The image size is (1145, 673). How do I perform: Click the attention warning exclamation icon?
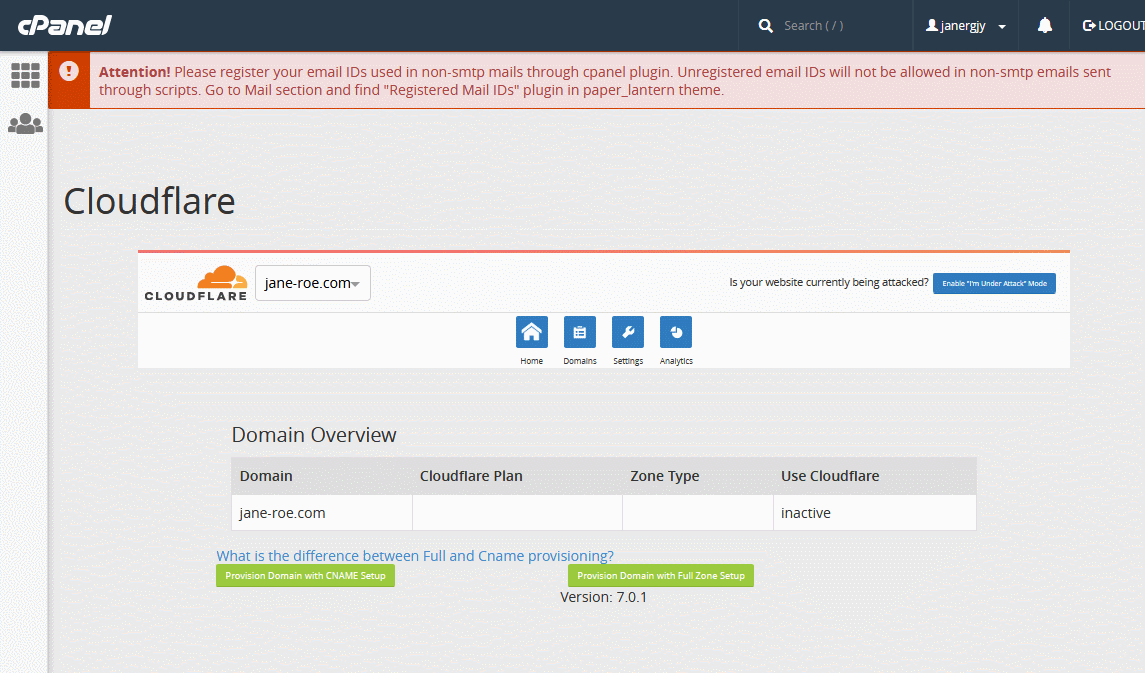[x=69, y=71]
